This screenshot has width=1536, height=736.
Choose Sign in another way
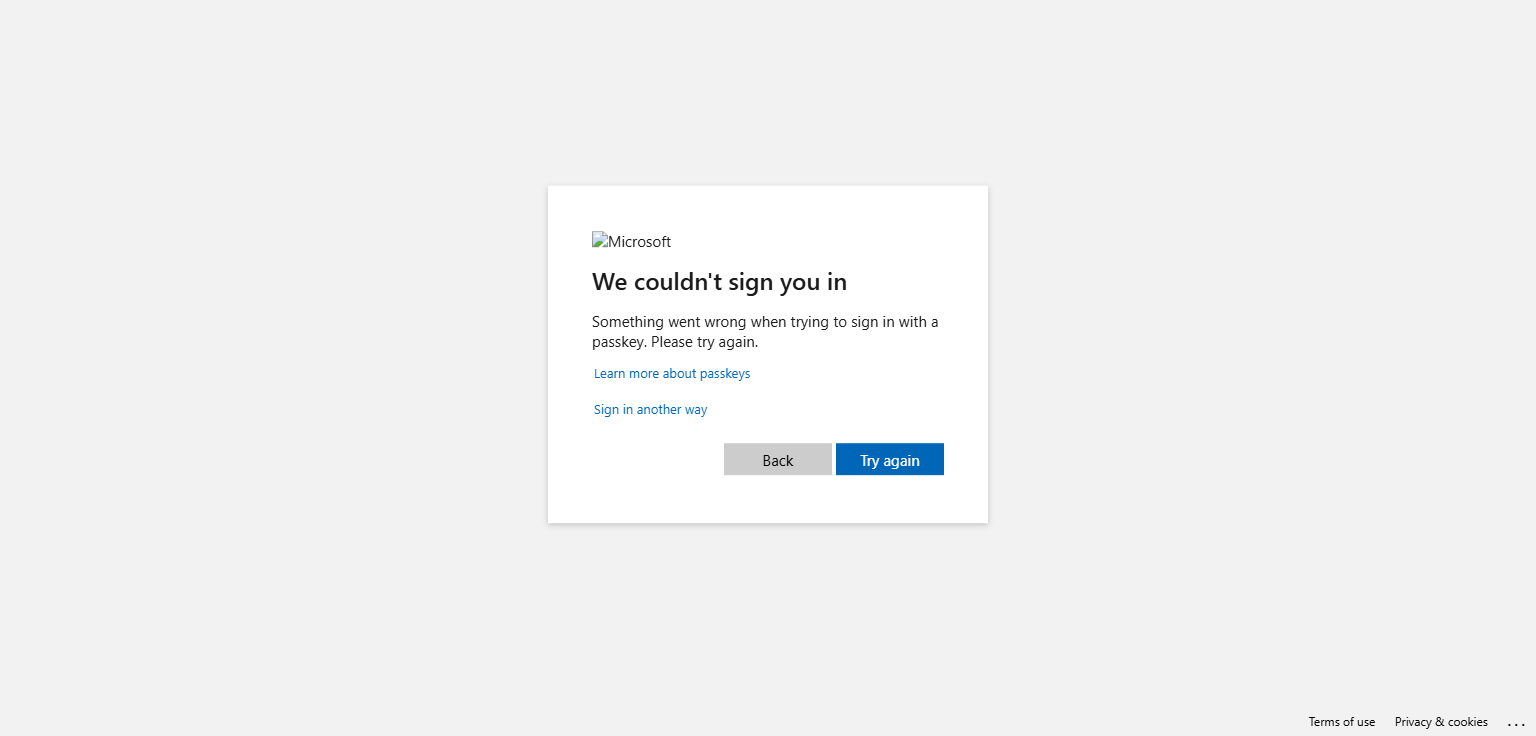point(651,409)
